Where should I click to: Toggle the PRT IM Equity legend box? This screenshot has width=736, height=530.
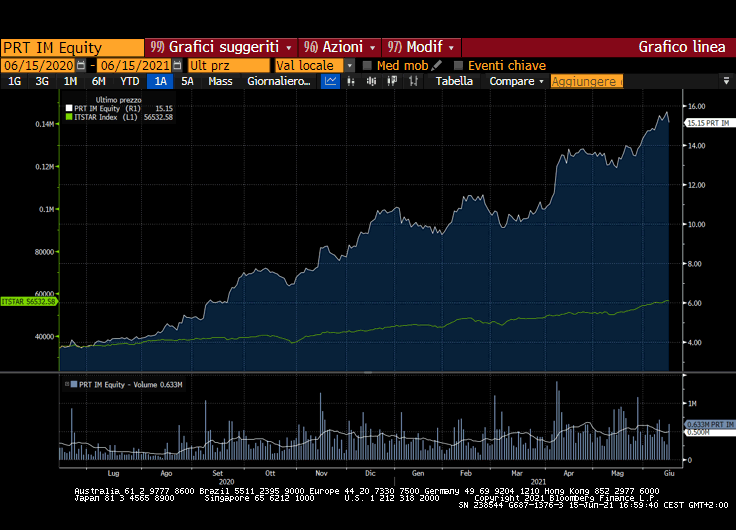pos(69,108)
